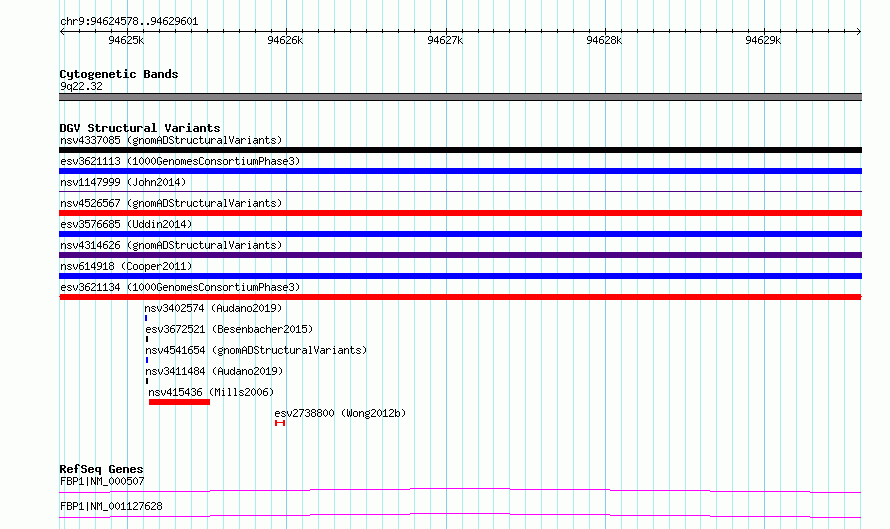Open nsv4541654 (gnomADStructuralVariants) label

coord(256,350)
